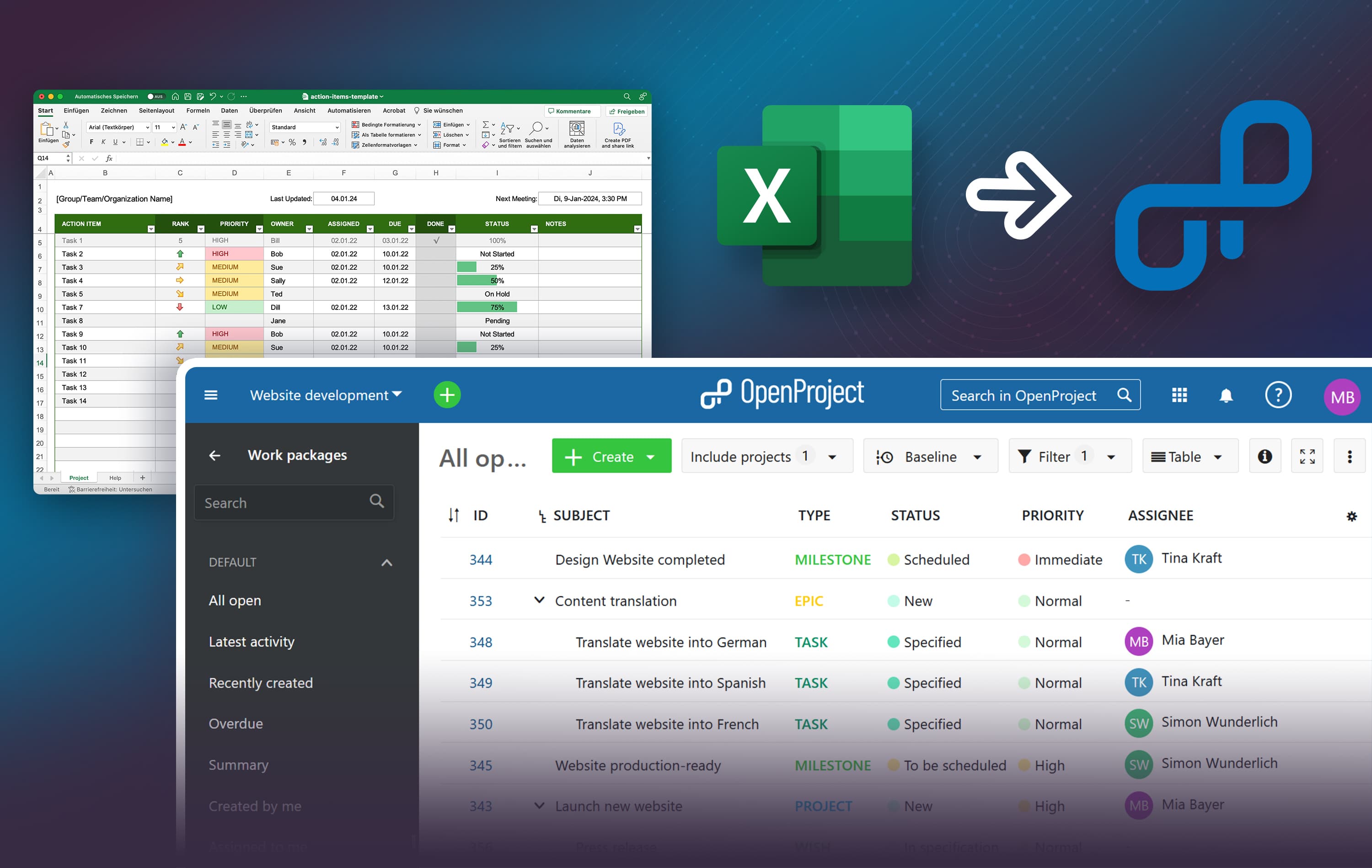
Task: Collapse the DEFAULT sidebar section
Action: [x=386, y=563]
